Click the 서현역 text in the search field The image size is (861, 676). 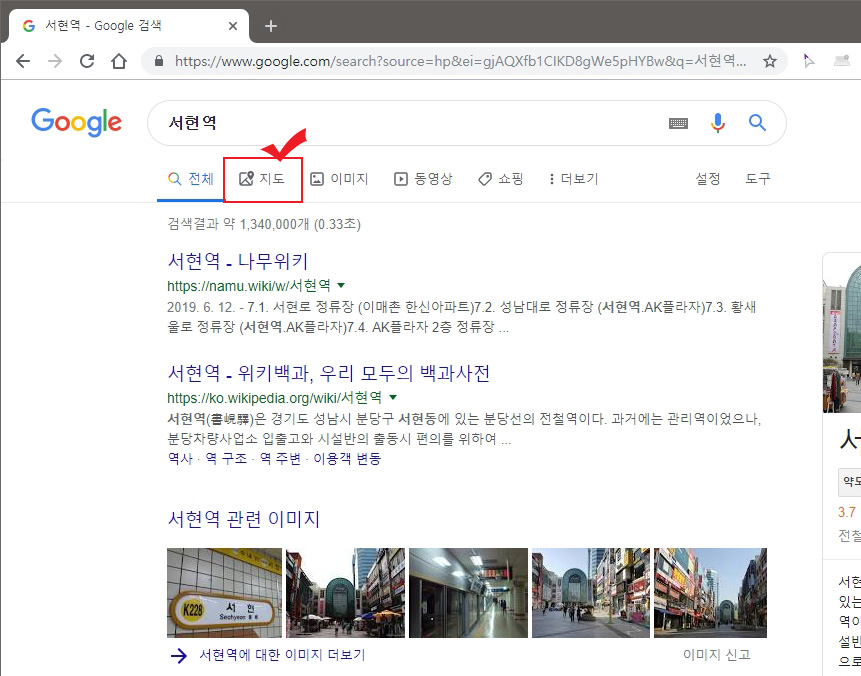(192, 122)
